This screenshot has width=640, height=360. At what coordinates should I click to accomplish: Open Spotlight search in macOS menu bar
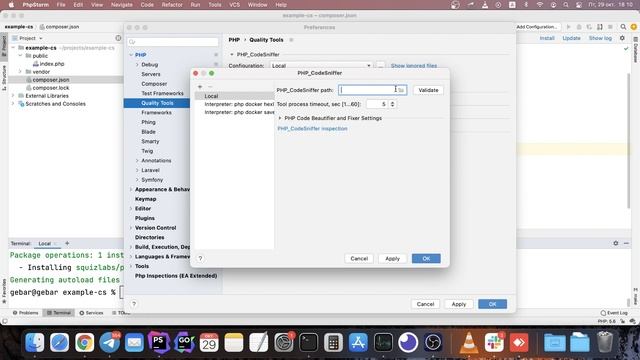pyautogui.click(x=566, y=5)
